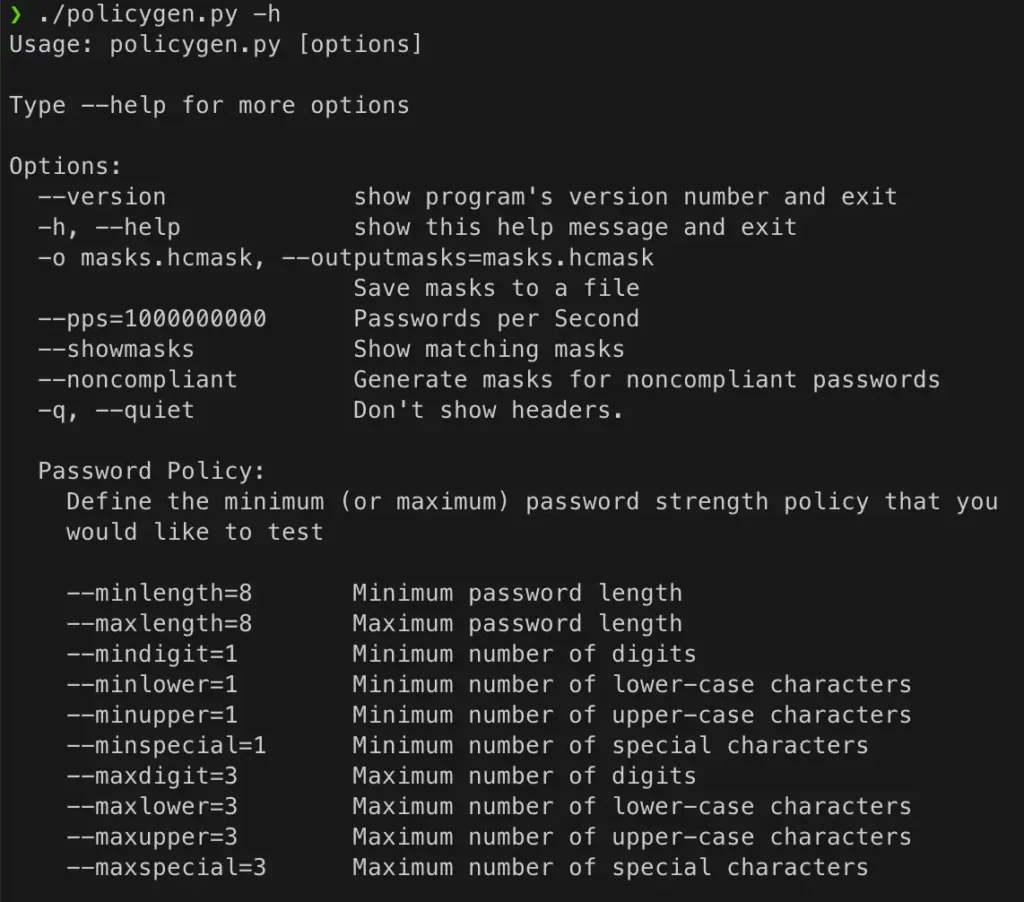Click the --maxdigit=3 option
The height and width of the screenshot is (902, 1024).
[x=152, y=776]
